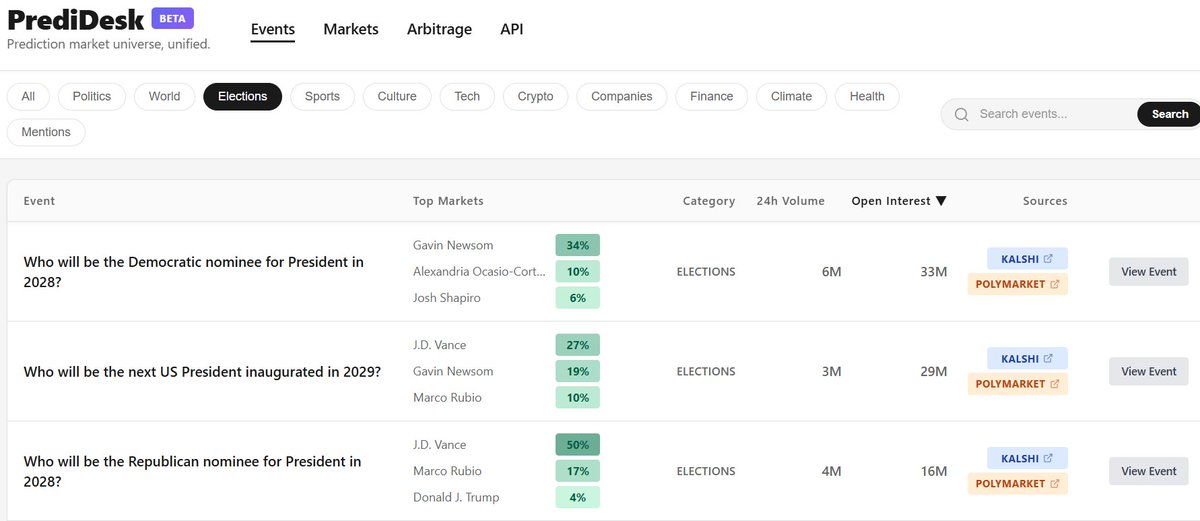View Event for next US President inaugurated row

click(1149, 371)
